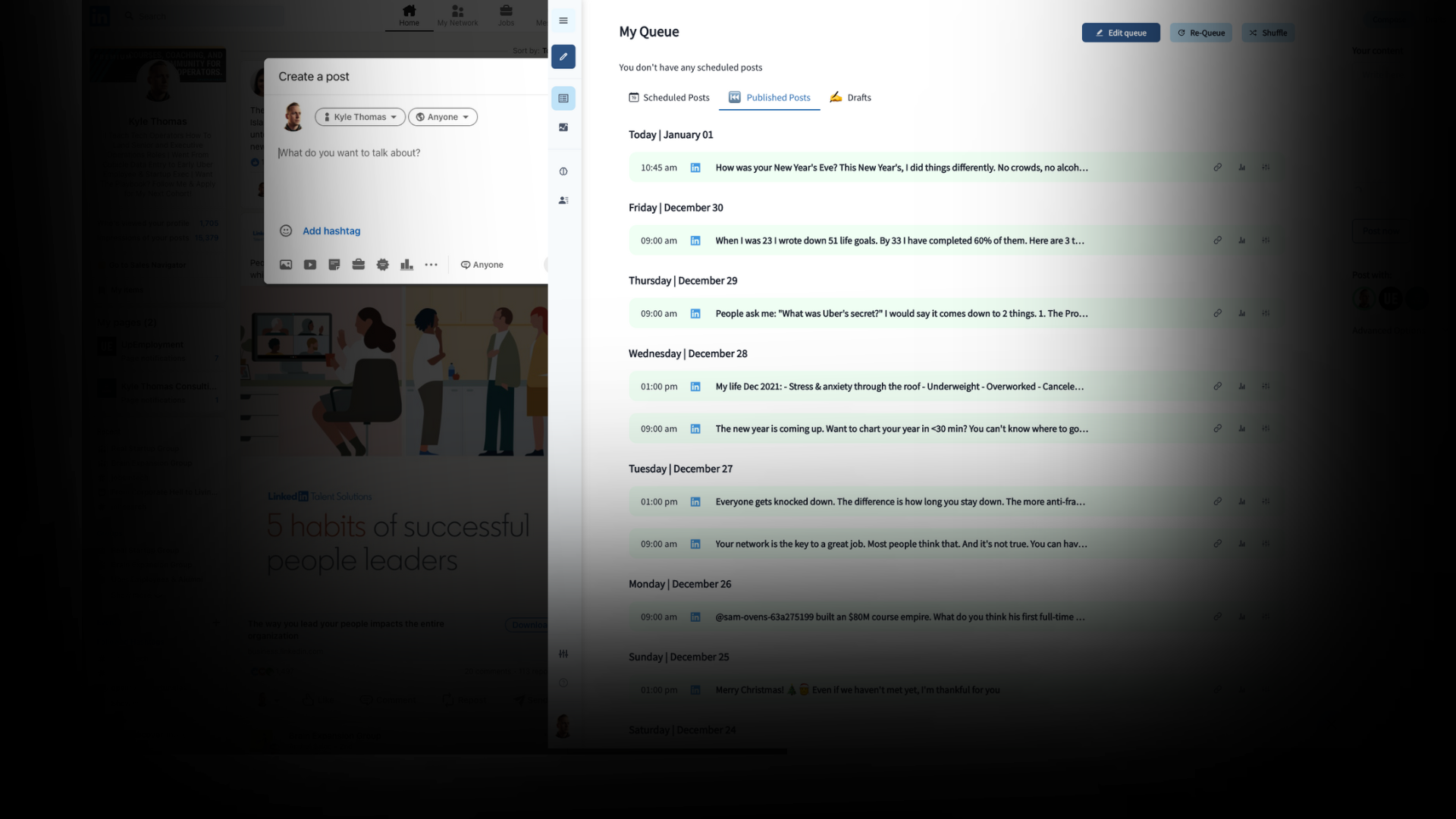The height and width of the screenshot is (819, 1456).
Task: Click the create poll bar chart icon
Action: (406, 265)
